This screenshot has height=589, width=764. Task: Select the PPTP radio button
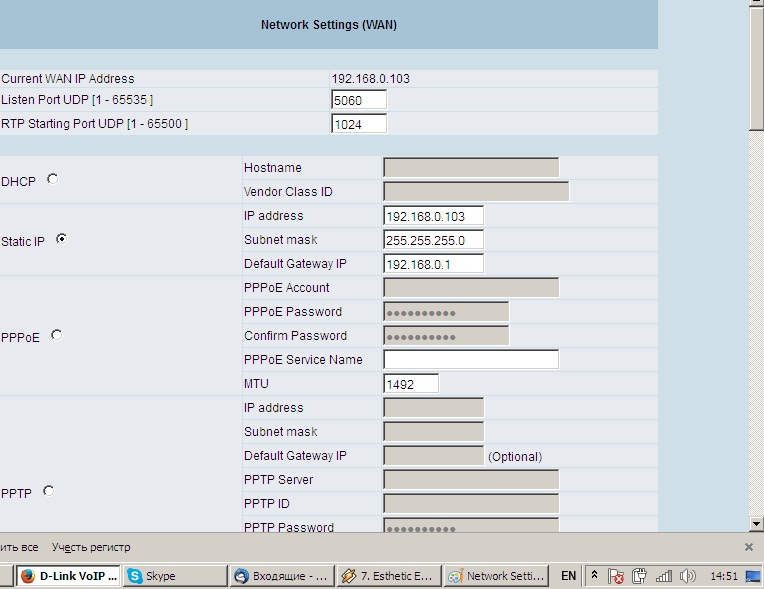[x=49, y=491]
